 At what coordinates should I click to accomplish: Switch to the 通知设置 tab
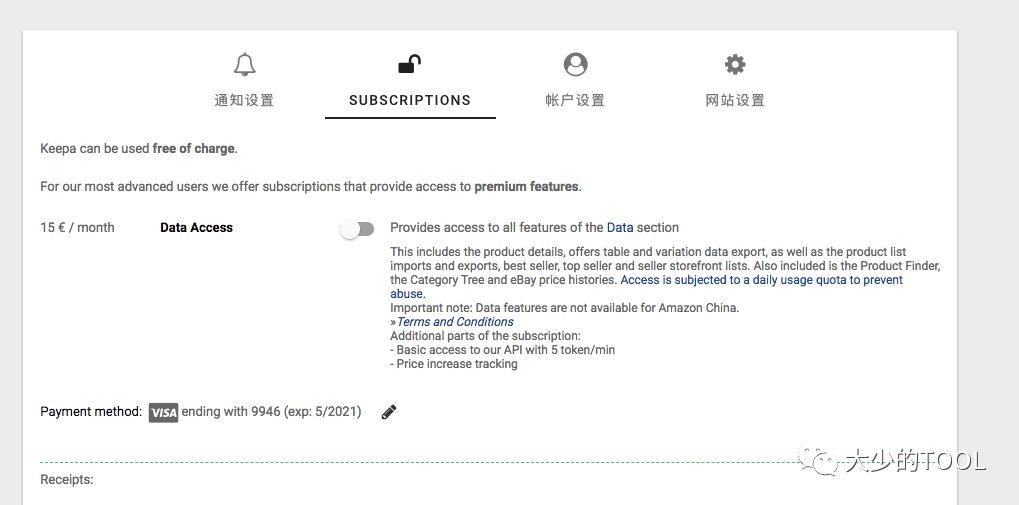[x=244, y=100]
